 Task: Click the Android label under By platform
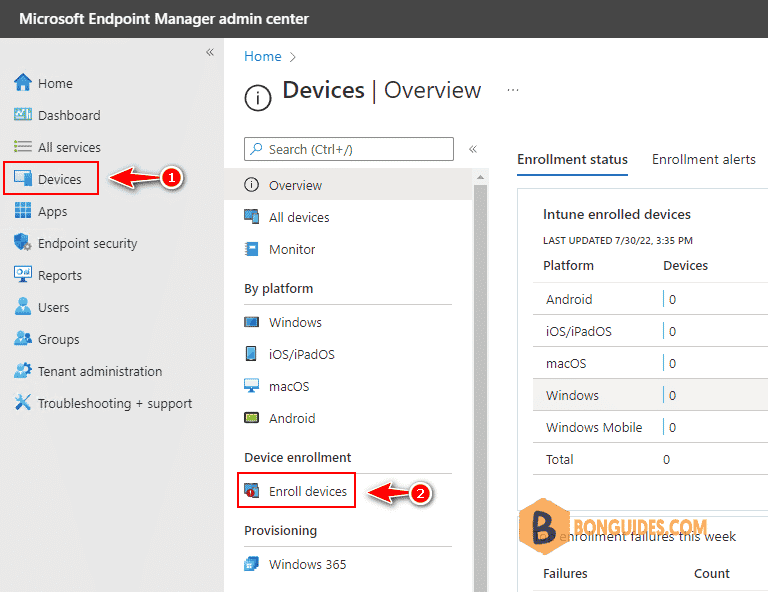pos(292,418)
